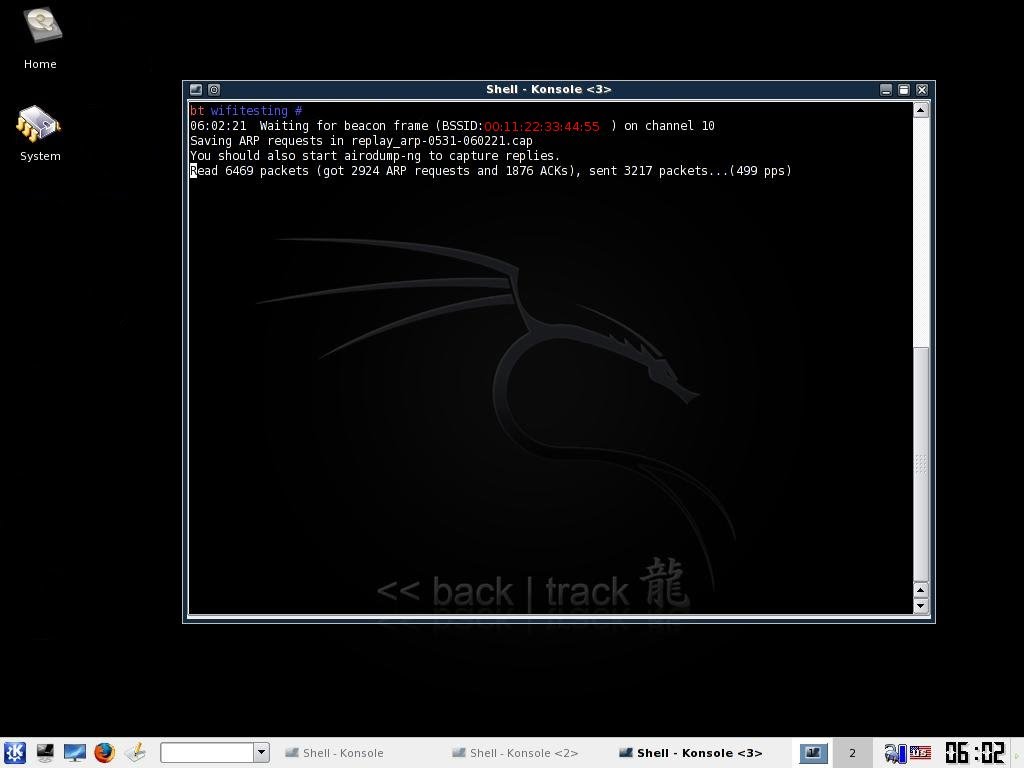Open the KDE K menu

(x=14, y=752)
